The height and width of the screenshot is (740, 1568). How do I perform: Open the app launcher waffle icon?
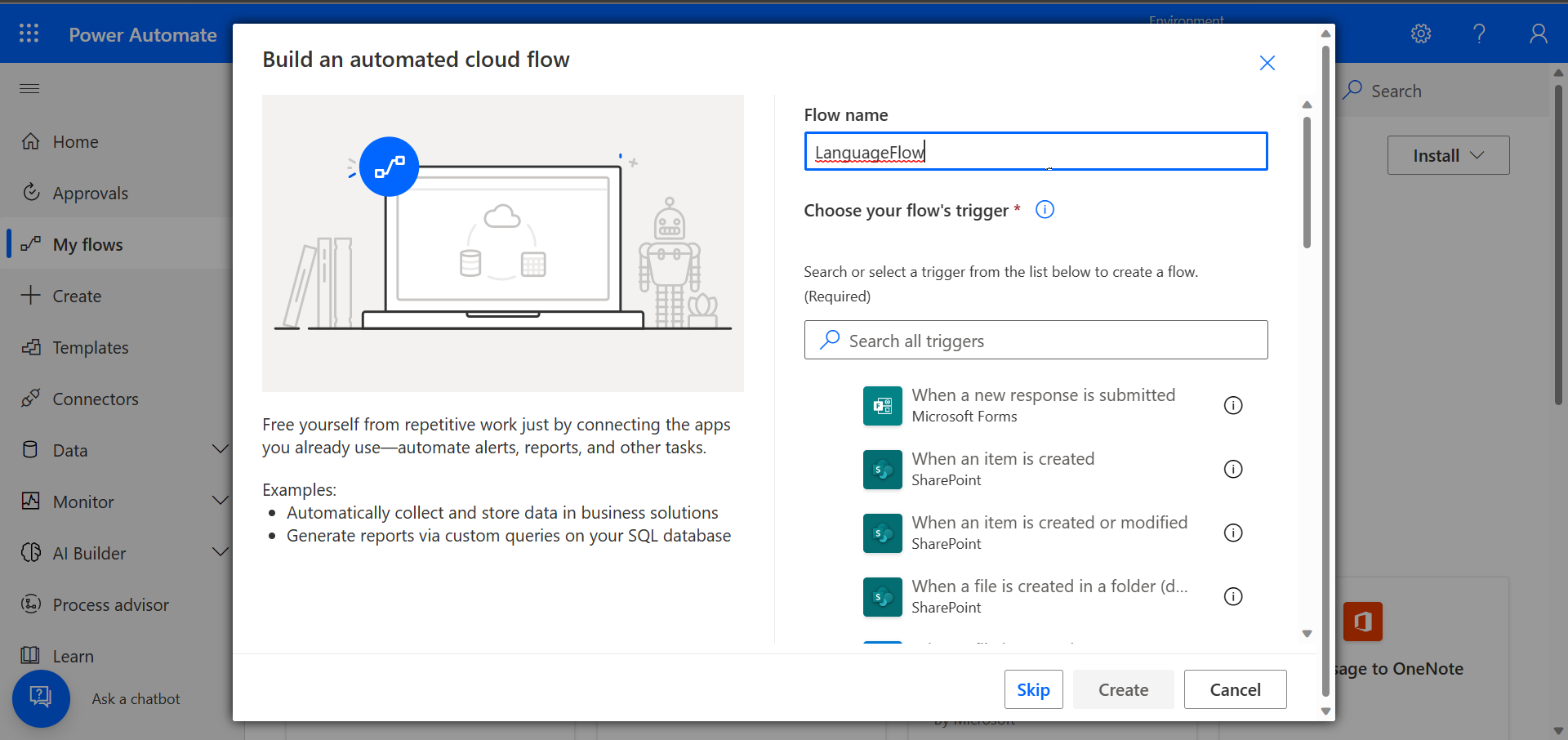29,33
